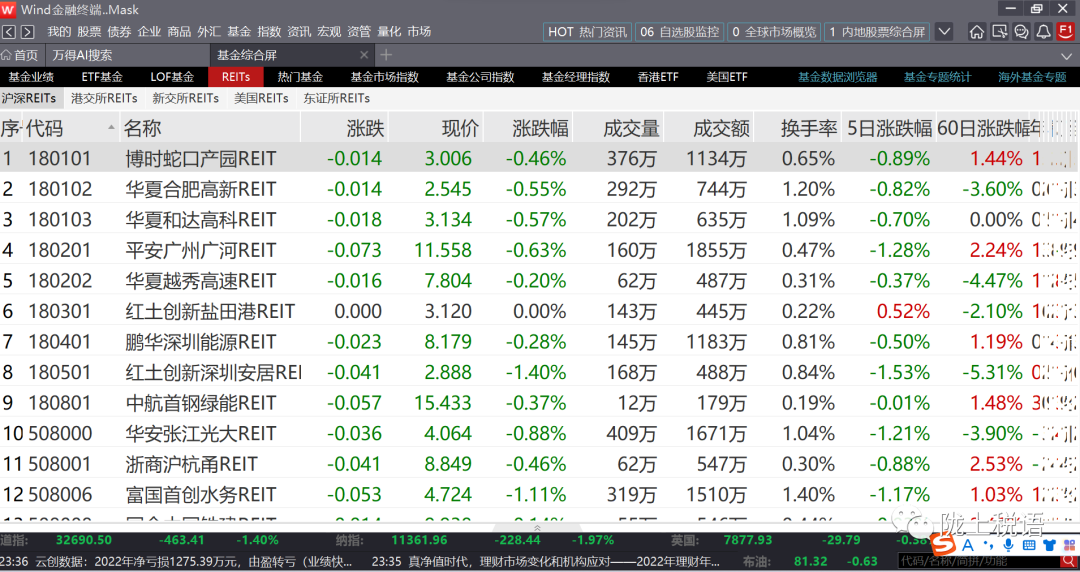Select the ETF基金 tab

[102, 77]
